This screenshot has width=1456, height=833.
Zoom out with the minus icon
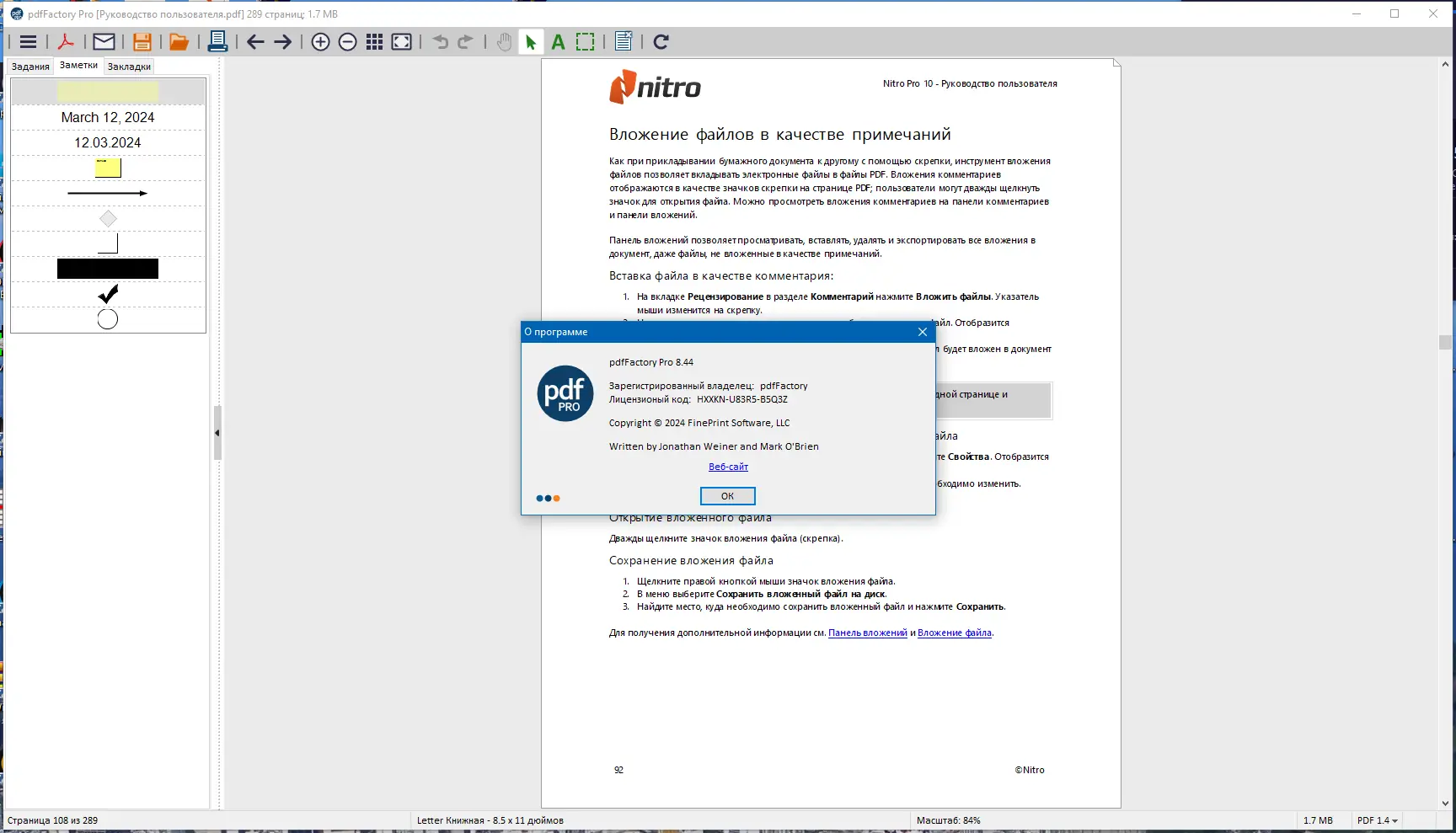click(347, 42)
